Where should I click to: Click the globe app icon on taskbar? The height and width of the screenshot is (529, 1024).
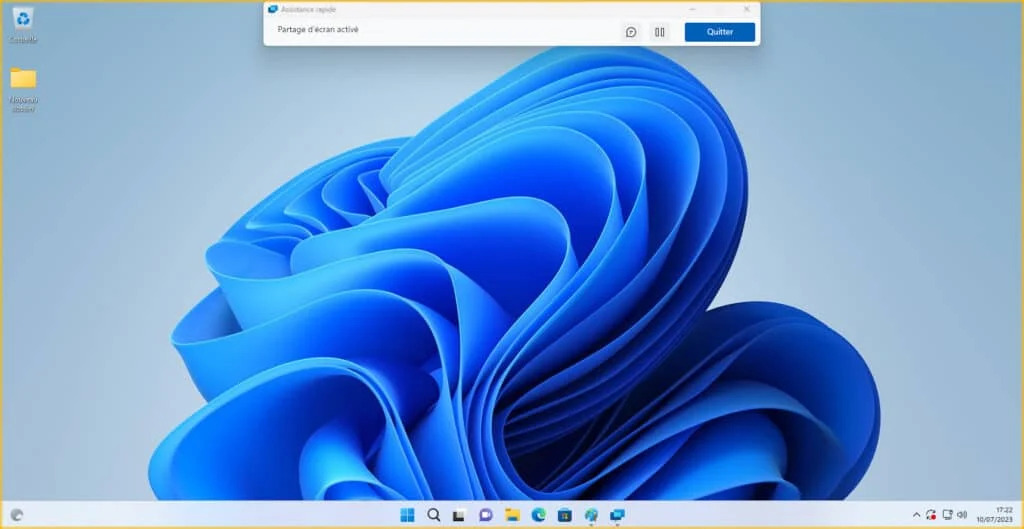coord(591,515)
